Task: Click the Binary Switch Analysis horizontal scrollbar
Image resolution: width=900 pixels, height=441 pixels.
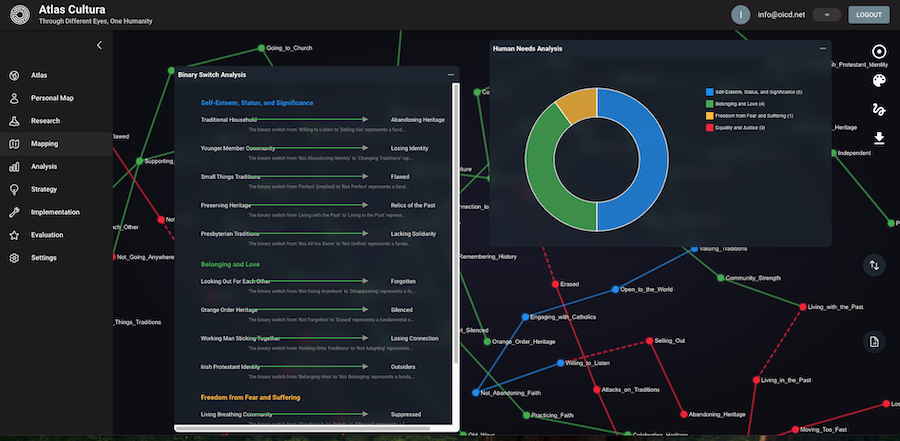Action: [x=302, y=428]
